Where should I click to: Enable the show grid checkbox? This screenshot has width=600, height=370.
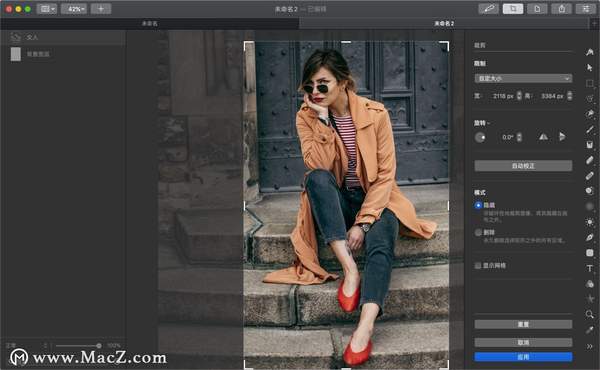click(x=478, y=265)
